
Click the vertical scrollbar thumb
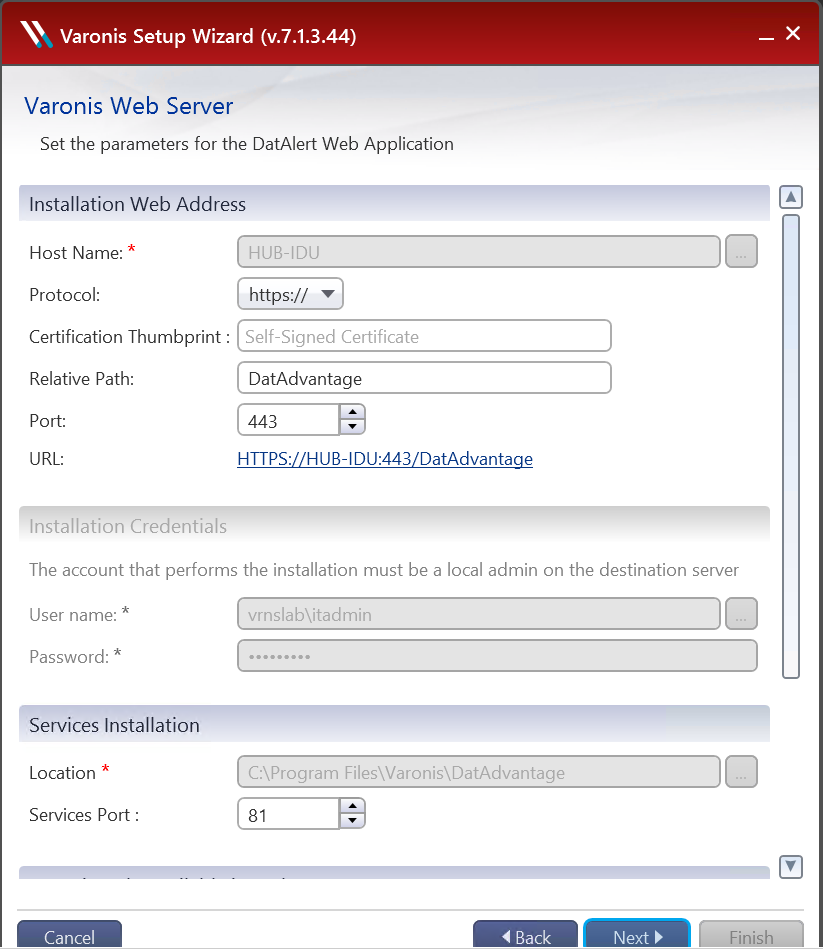pos(791,447)
